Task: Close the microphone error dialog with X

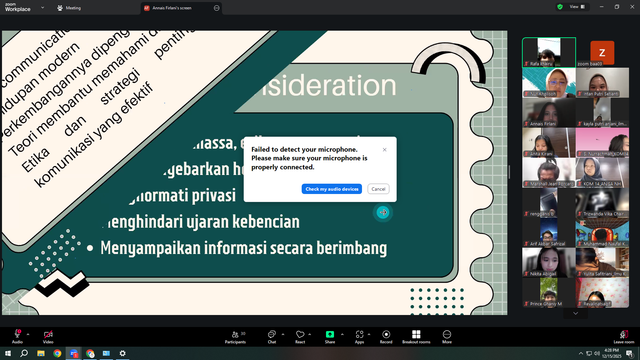Action: coord(384,150)
